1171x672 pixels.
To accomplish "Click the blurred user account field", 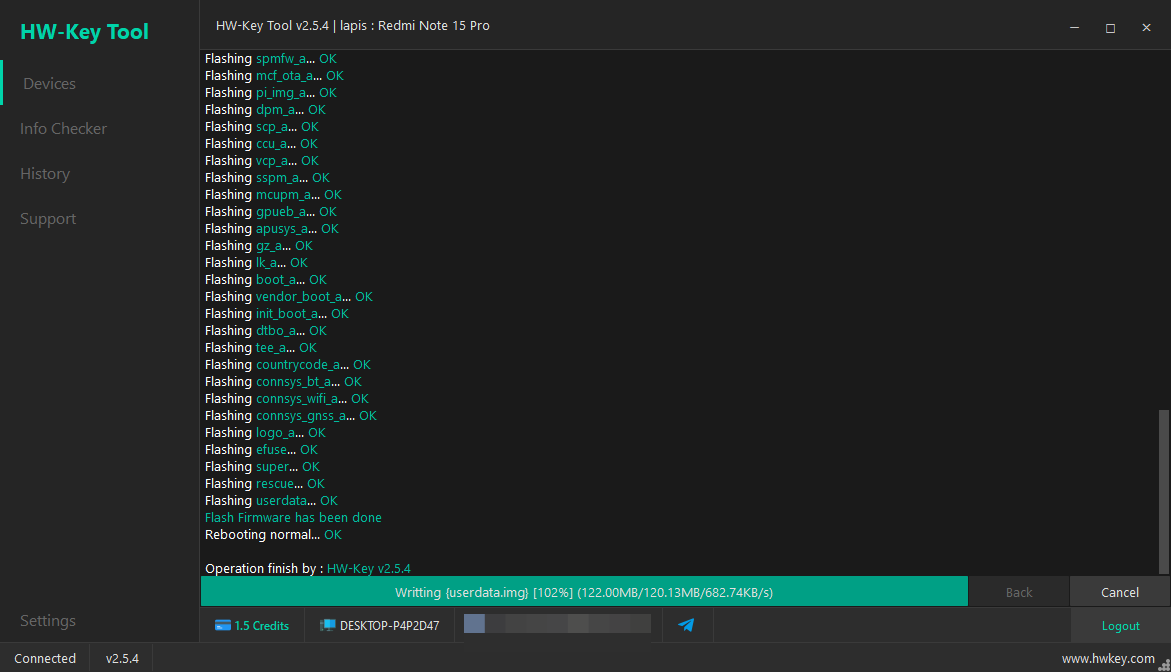I will [557, 623].
